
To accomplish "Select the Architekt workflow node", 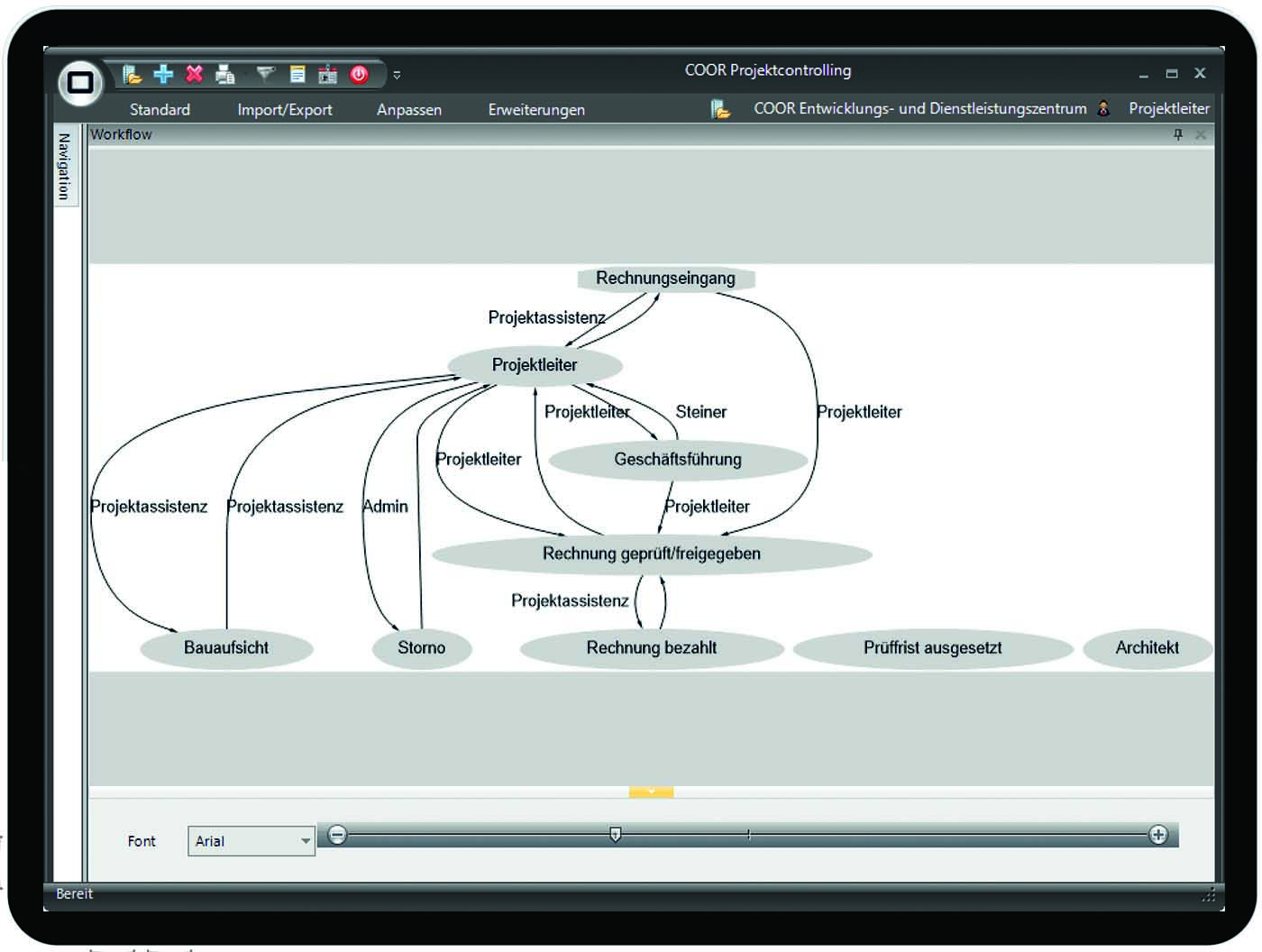I will click(x=1148, y=648).
